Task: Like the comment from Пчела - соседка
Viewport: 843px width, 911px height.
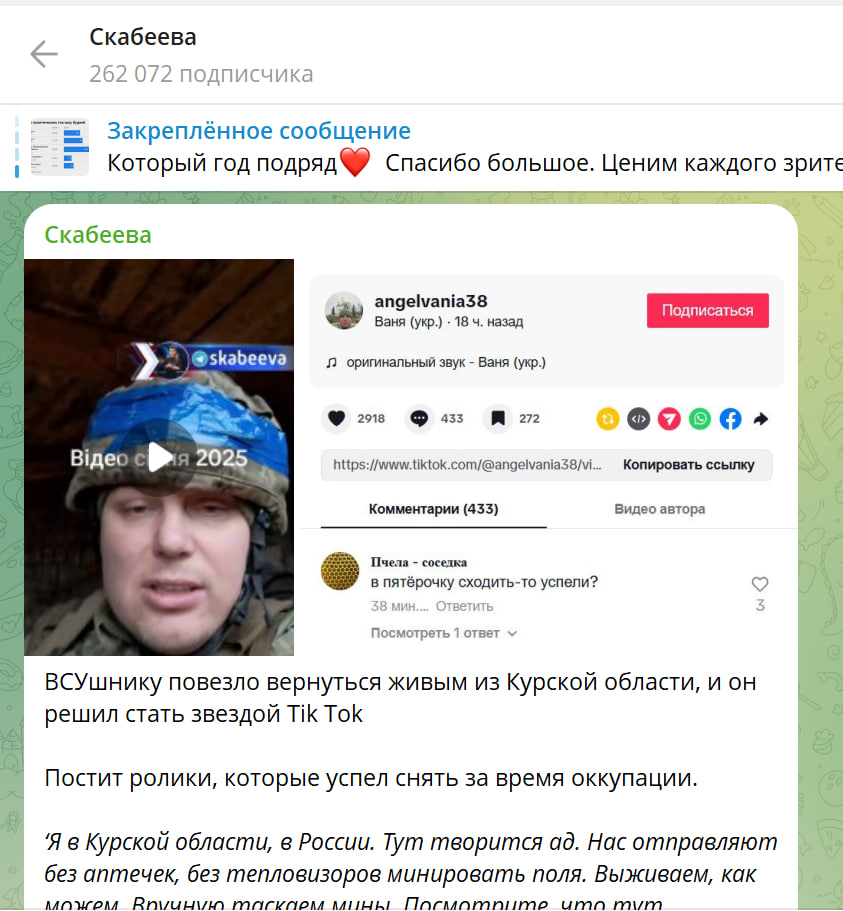Action: (760, 584)
